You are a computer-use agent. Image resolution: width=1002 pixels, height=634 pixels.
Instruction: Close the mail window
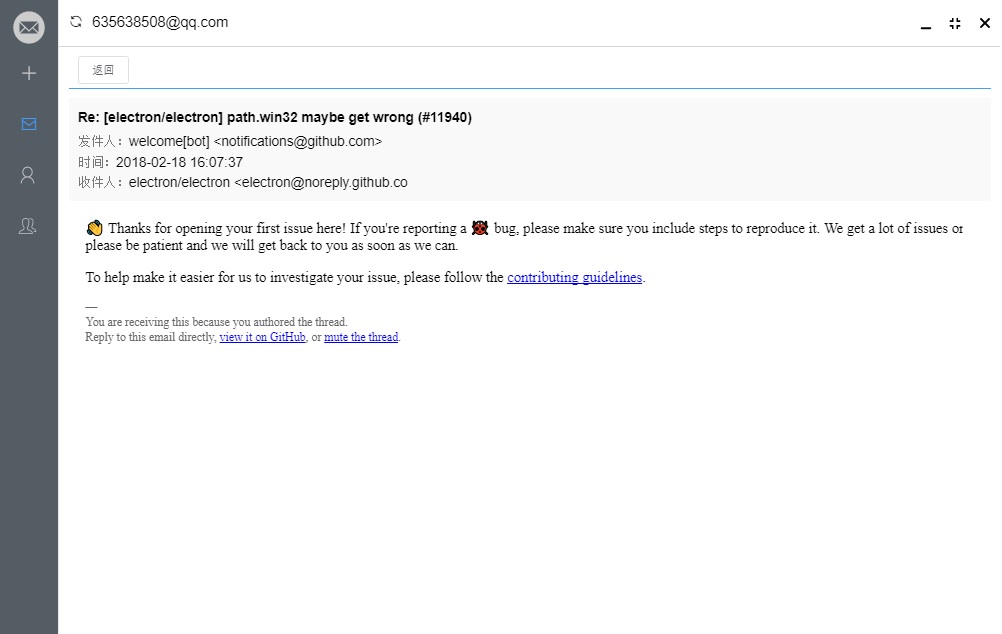click(x=985, y=23)
